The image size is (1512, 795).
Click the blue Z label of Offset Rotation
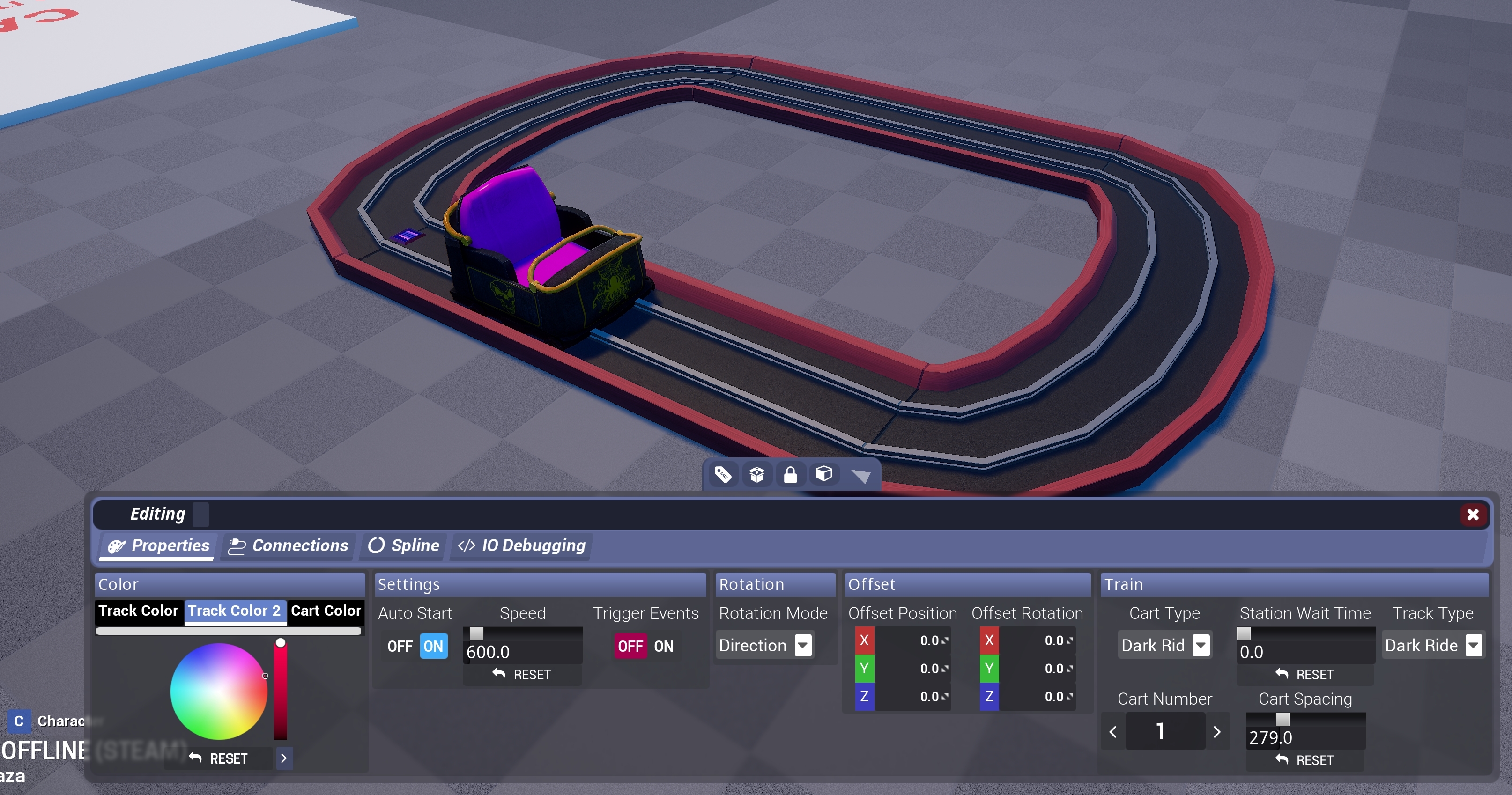coord(990,696)
